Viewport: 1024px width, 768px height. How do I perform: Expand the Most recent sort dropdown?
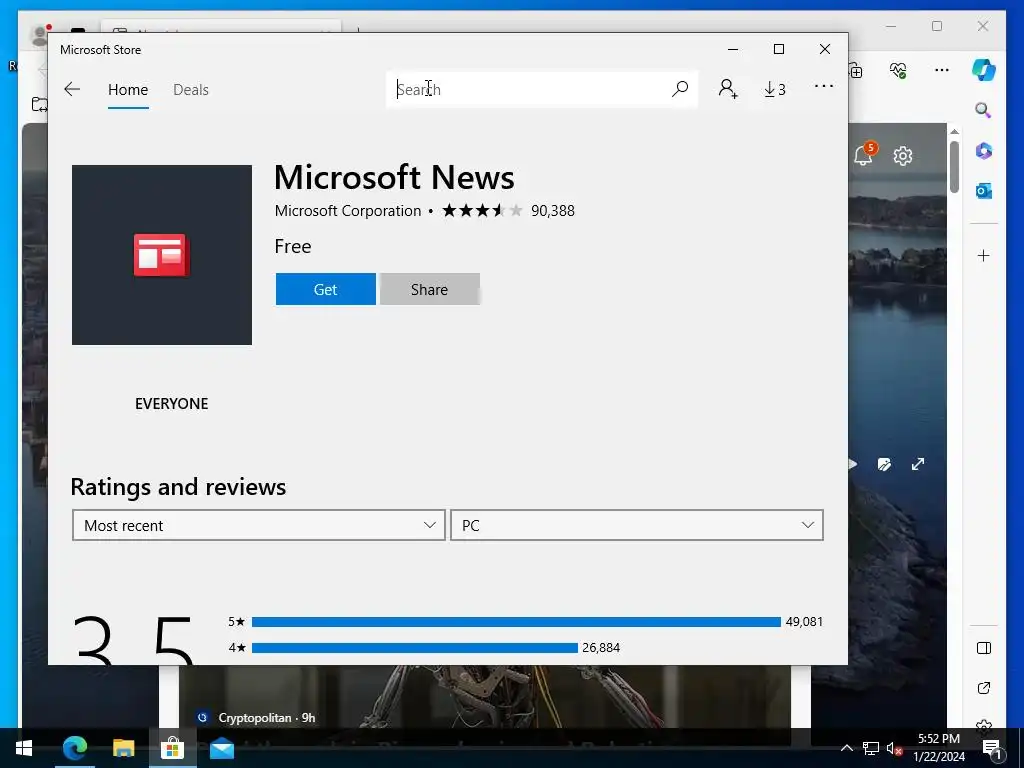[x=259, y=525]
